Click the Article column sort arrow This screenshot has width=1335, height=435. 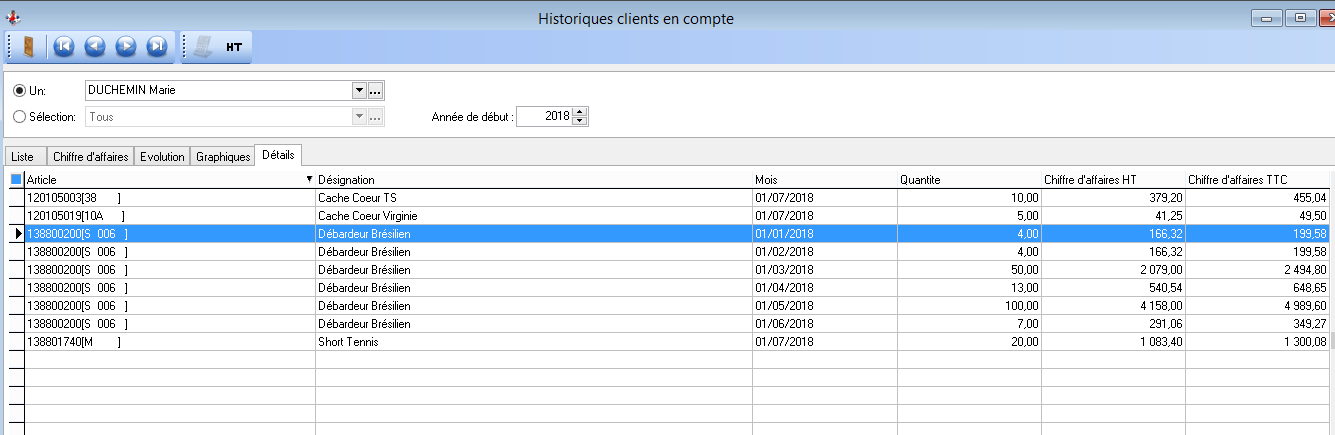309,179
